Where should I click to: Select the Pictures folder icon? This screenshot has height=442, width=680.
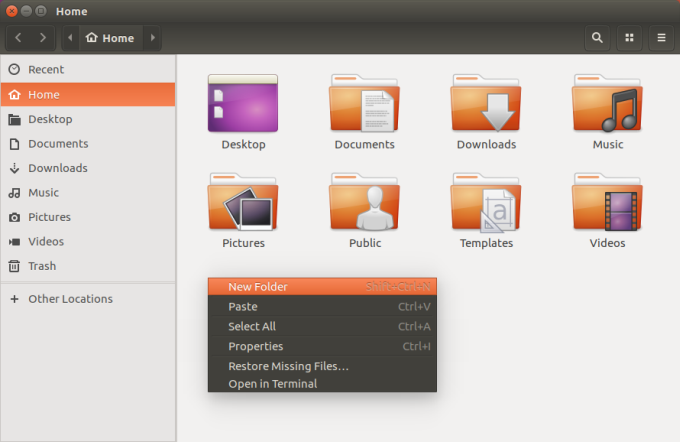click(x=243, y=203)
